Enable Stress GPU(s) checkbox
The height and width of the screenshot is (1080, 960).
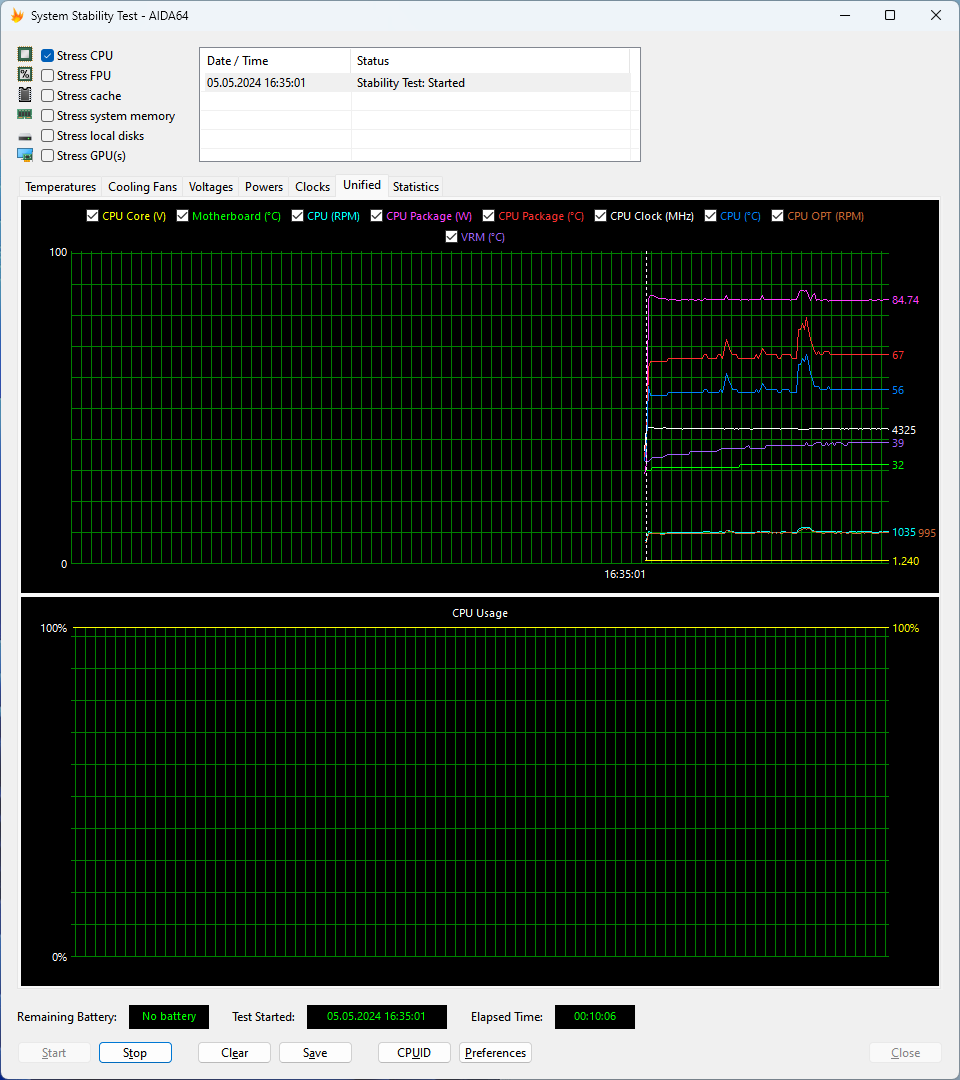pyautogui.click(x=48, y=156)
